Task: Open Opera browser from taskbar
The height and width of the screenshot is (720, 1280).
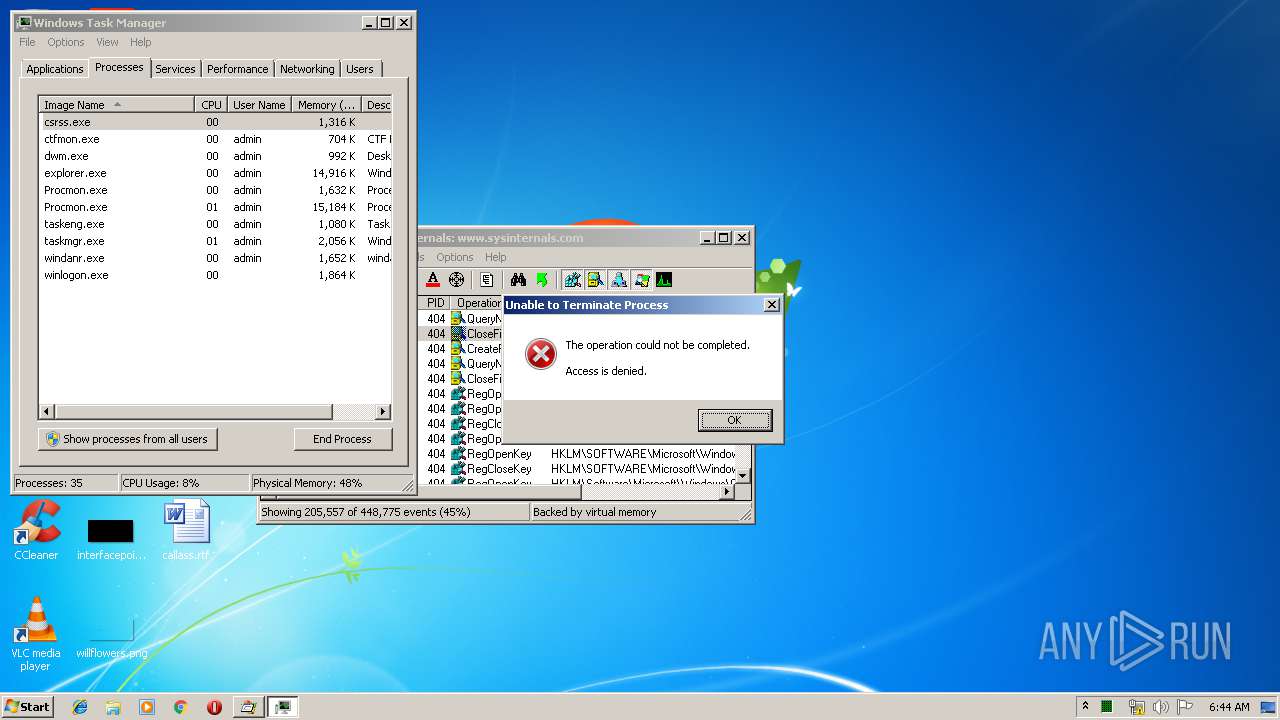Action: (214, 706)
